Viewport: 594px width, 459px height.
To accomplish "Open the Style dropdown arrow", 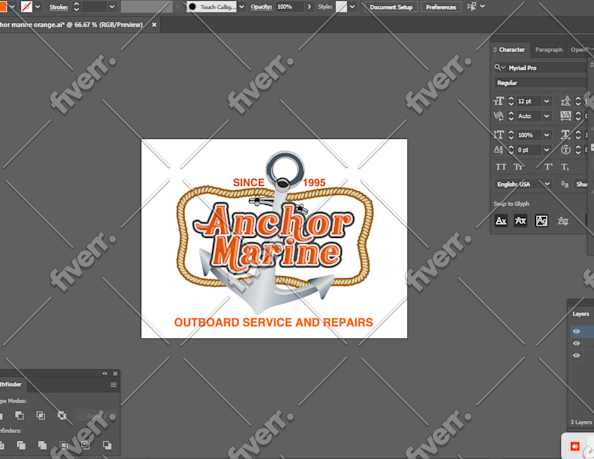I will pyautogui.click(x=353, y=6).
